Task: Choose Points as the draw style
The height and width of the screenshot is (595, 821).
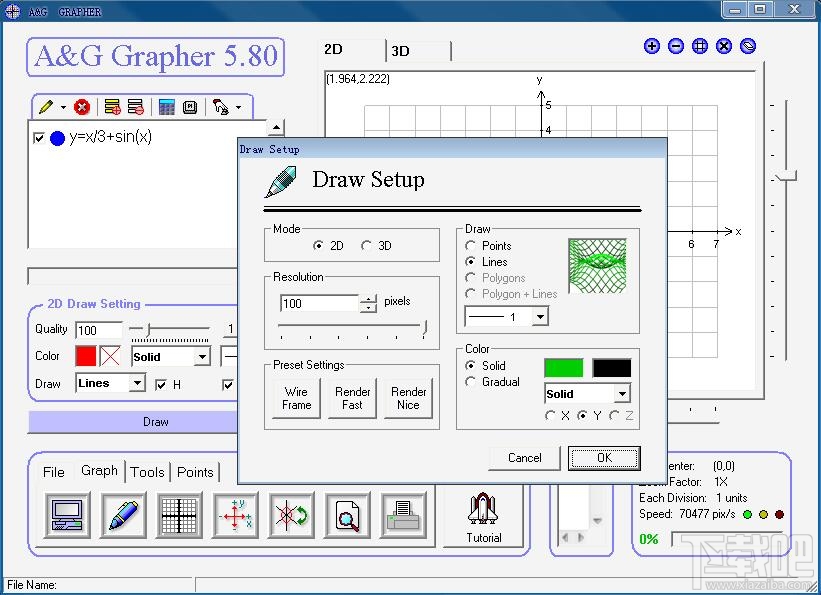Action: tap(470, 245)
